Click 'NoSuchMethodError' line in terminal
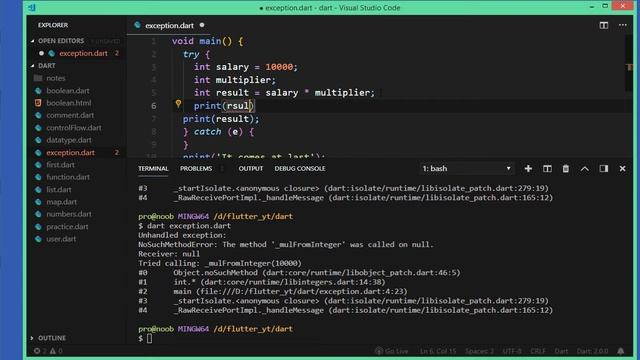The height and width of the screenshot is (360, 640). click(286, 244)
